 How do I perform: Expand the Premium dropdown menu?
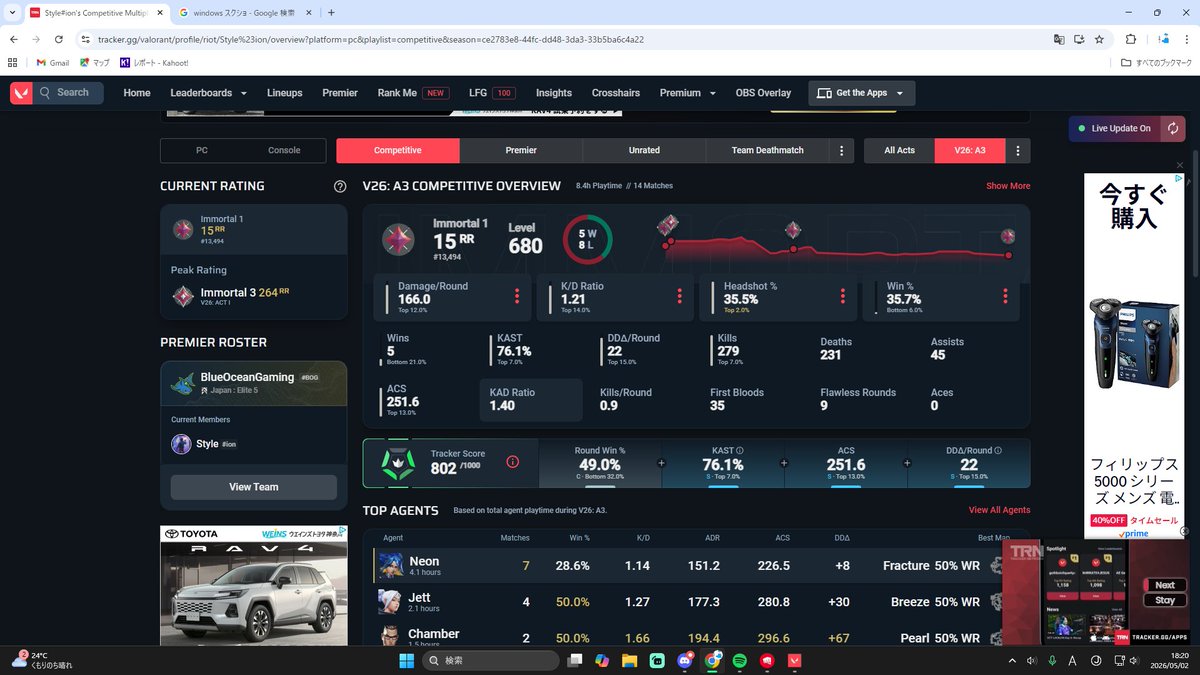click(688, 93)
